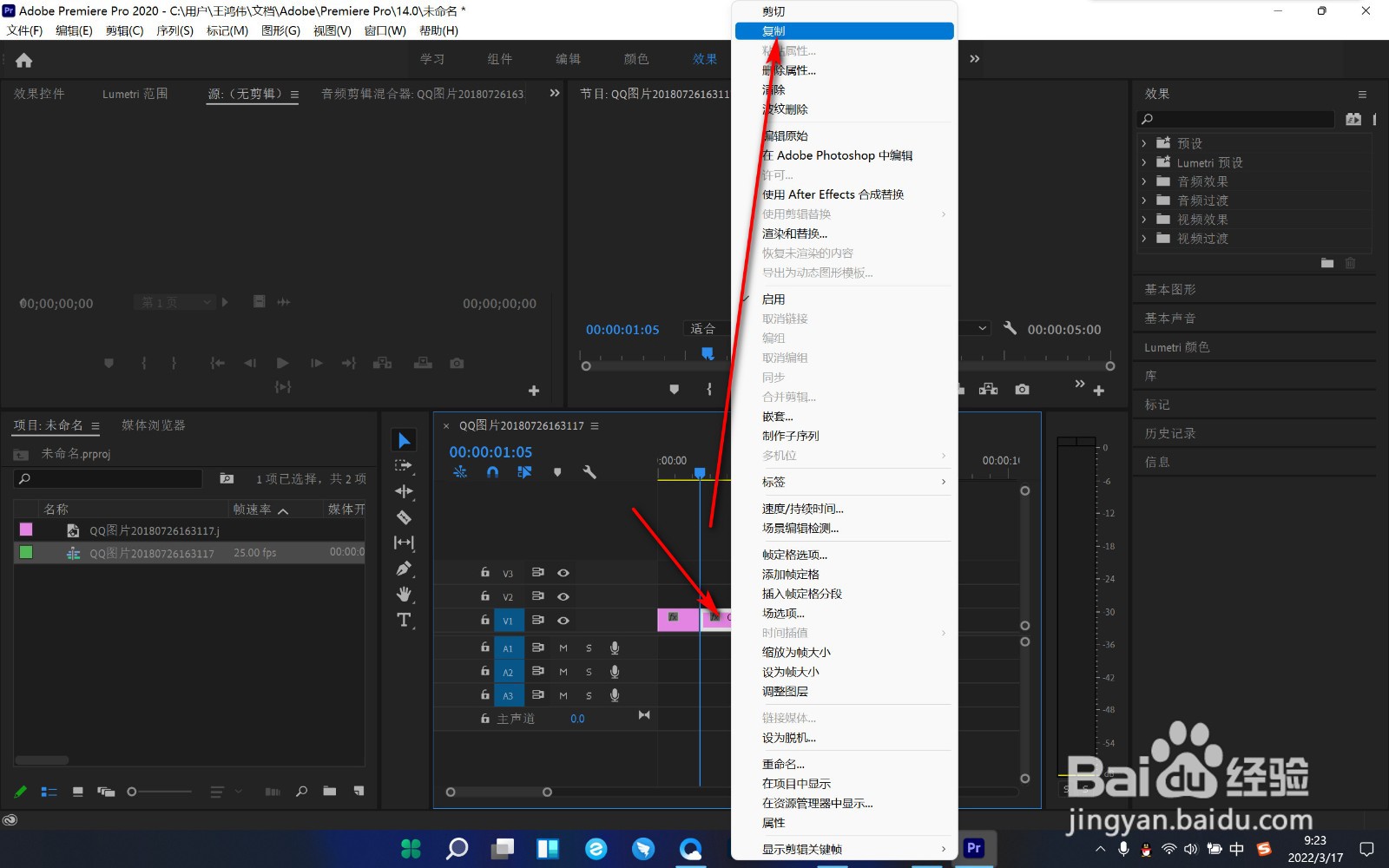Switch project panel to Icon View
Viewport: 1389px width, 868px height.
pyautogui.click(x=78, y=792)
